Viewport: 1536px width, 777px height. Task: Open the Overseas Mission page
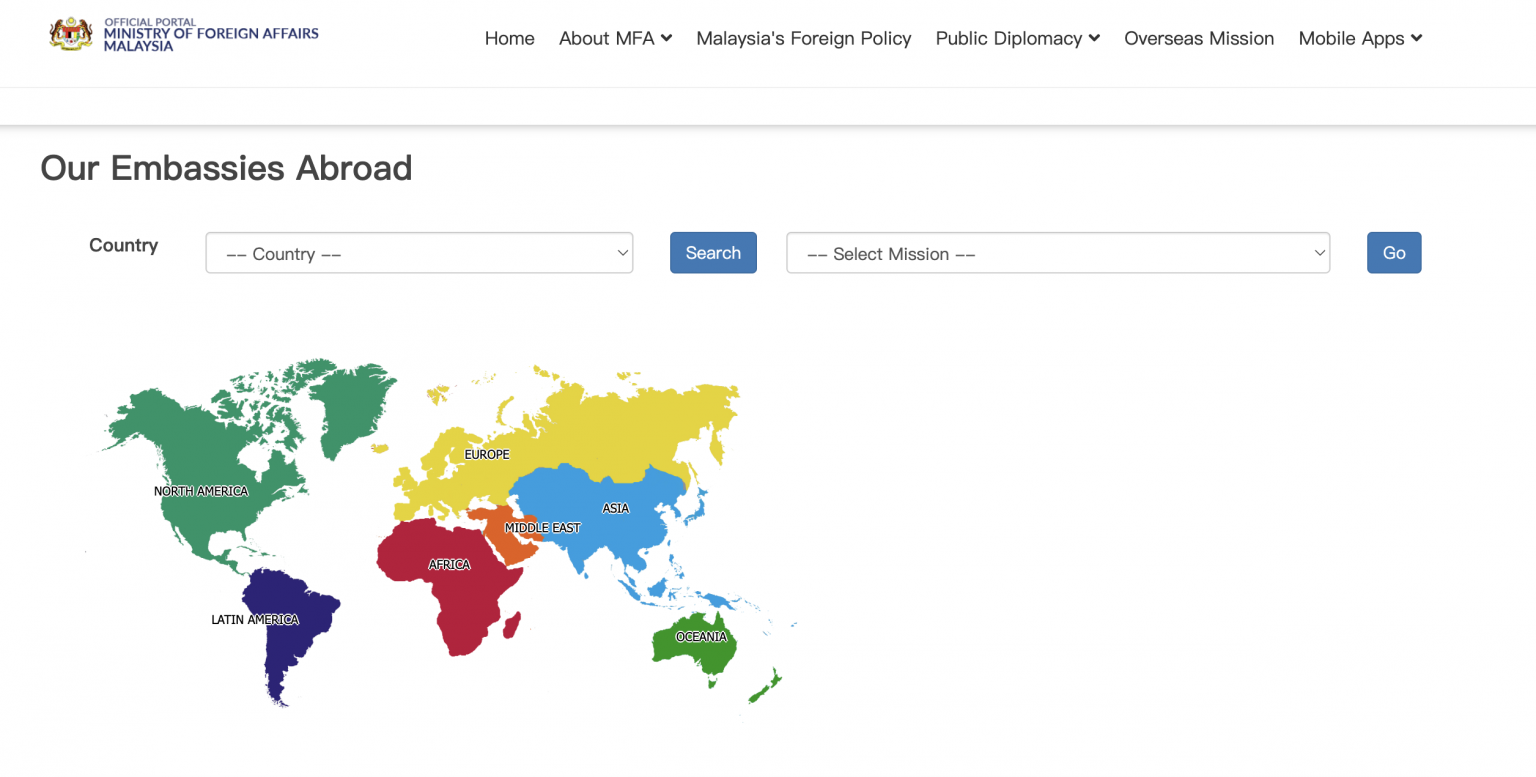pyautogui.click(x=1199, y=38)
